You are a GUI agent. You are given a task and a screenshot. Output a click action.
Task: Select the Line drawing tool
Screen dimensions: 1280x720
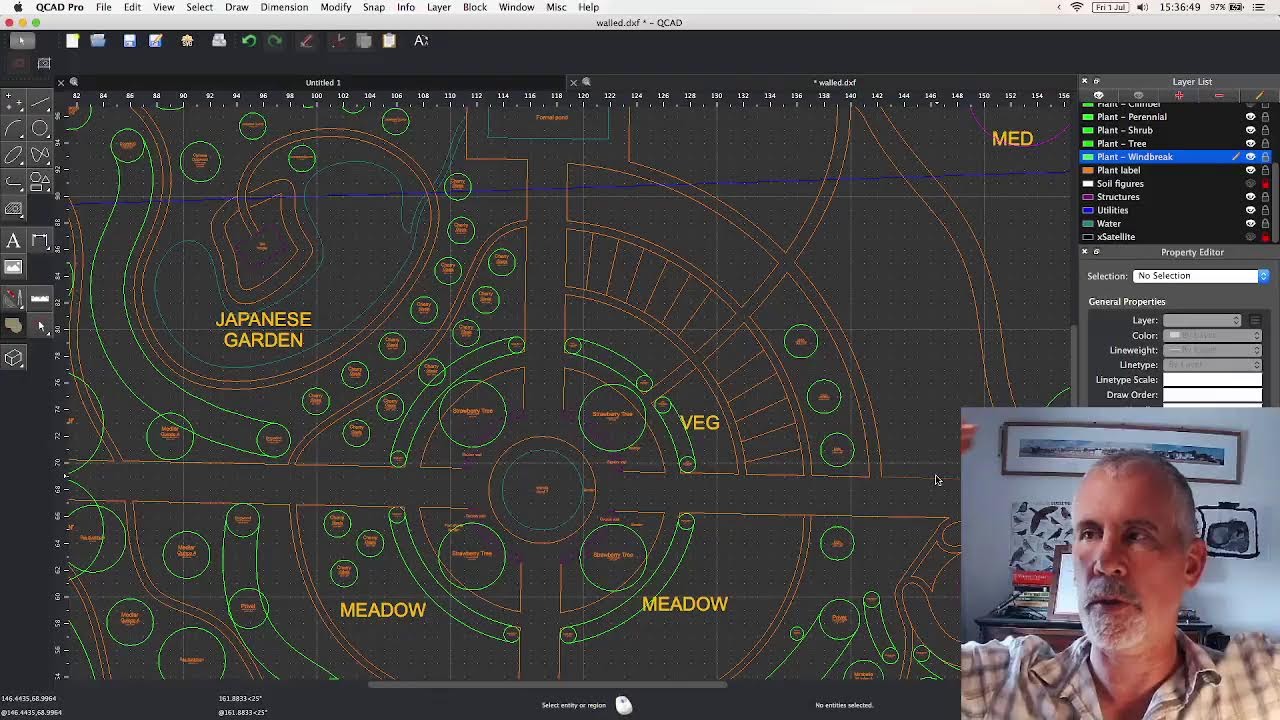click(40, 102)
